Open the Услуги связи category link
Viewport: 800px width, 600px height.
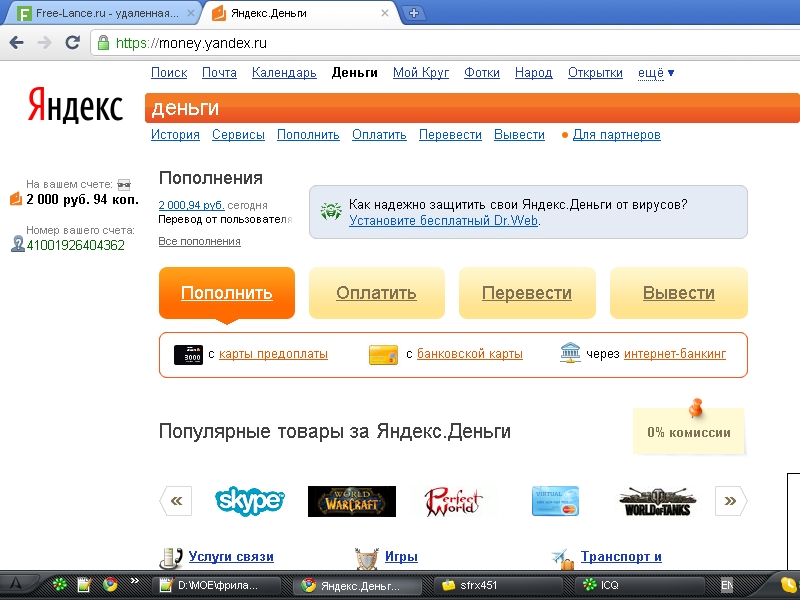tap(231, 557)
